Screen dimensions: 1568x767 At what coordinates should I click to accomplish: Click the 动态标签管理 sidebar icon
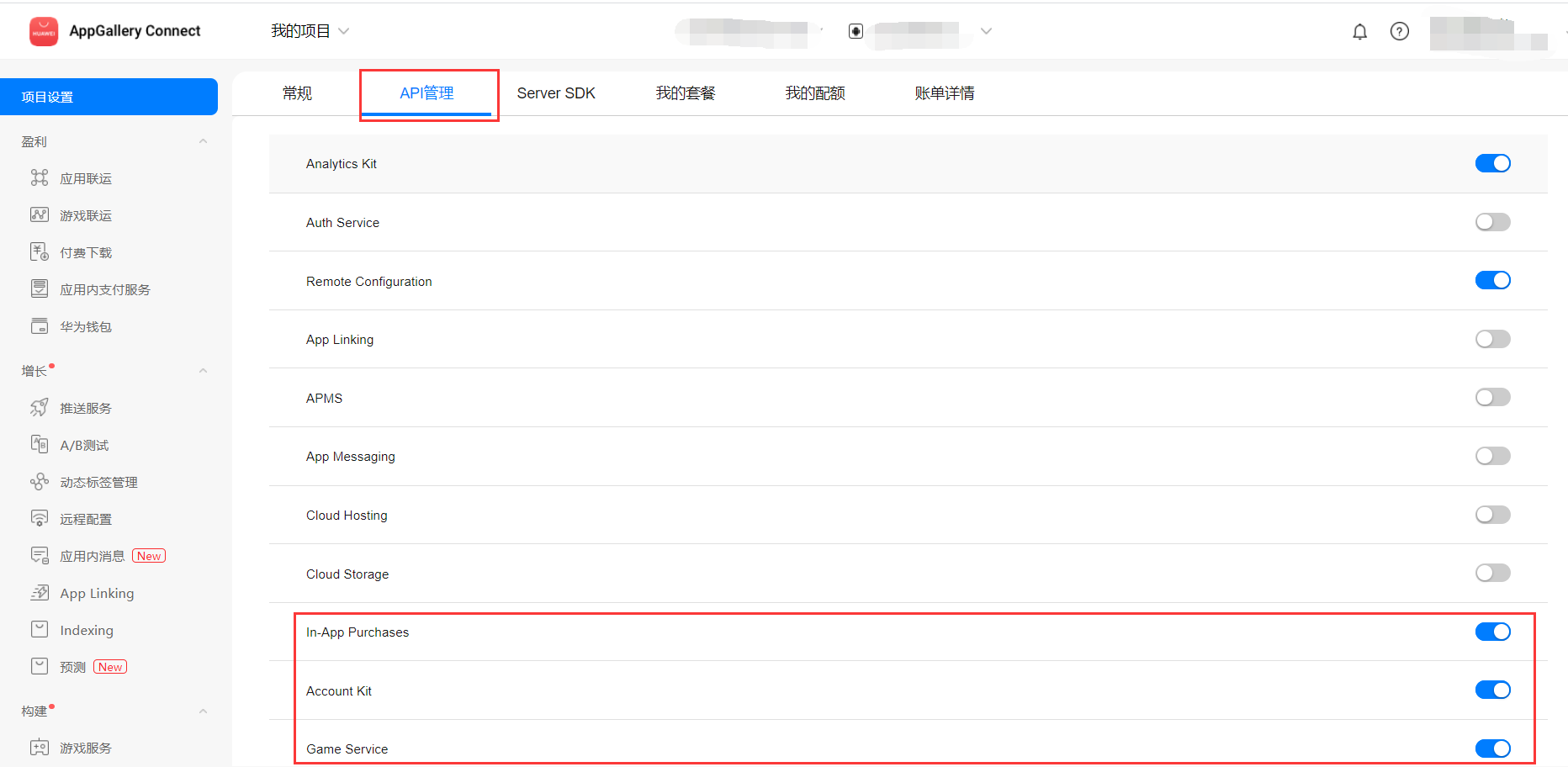click(x=40, y=481)
